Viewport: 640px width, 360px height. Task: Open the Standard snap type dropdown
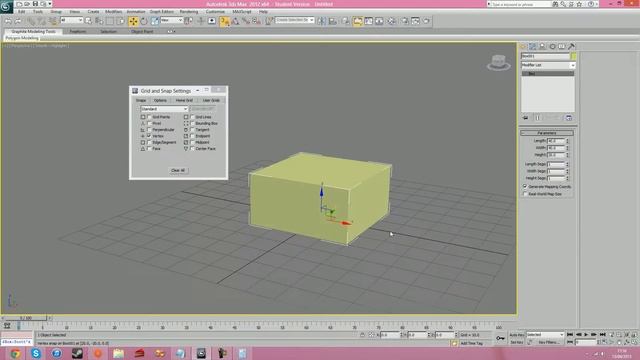(x=164, y=109)
